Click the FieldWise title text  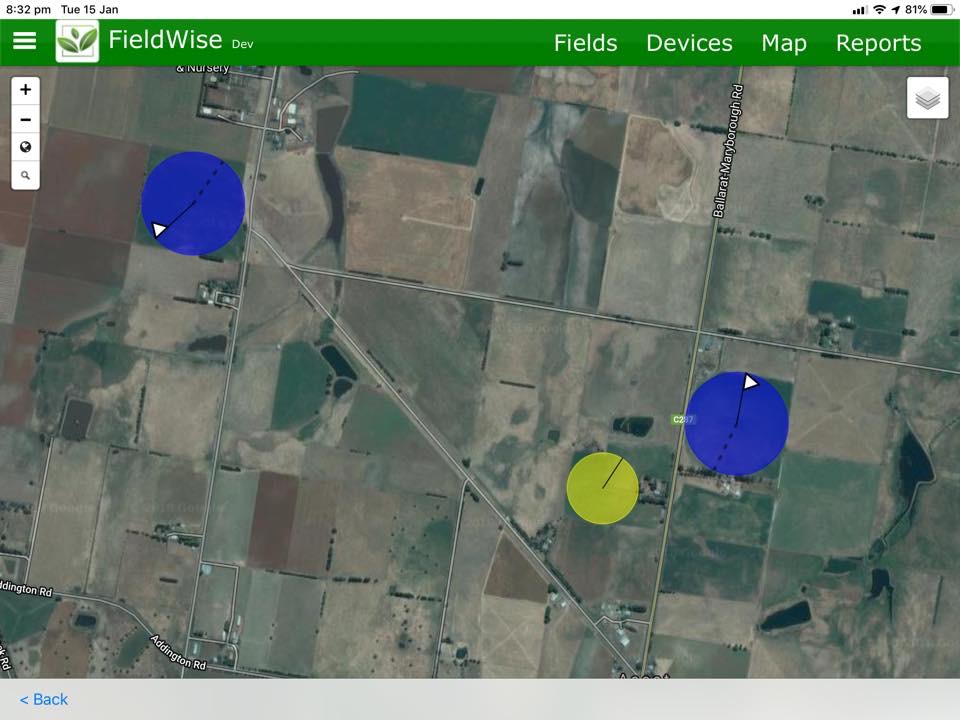pos(165,41)
